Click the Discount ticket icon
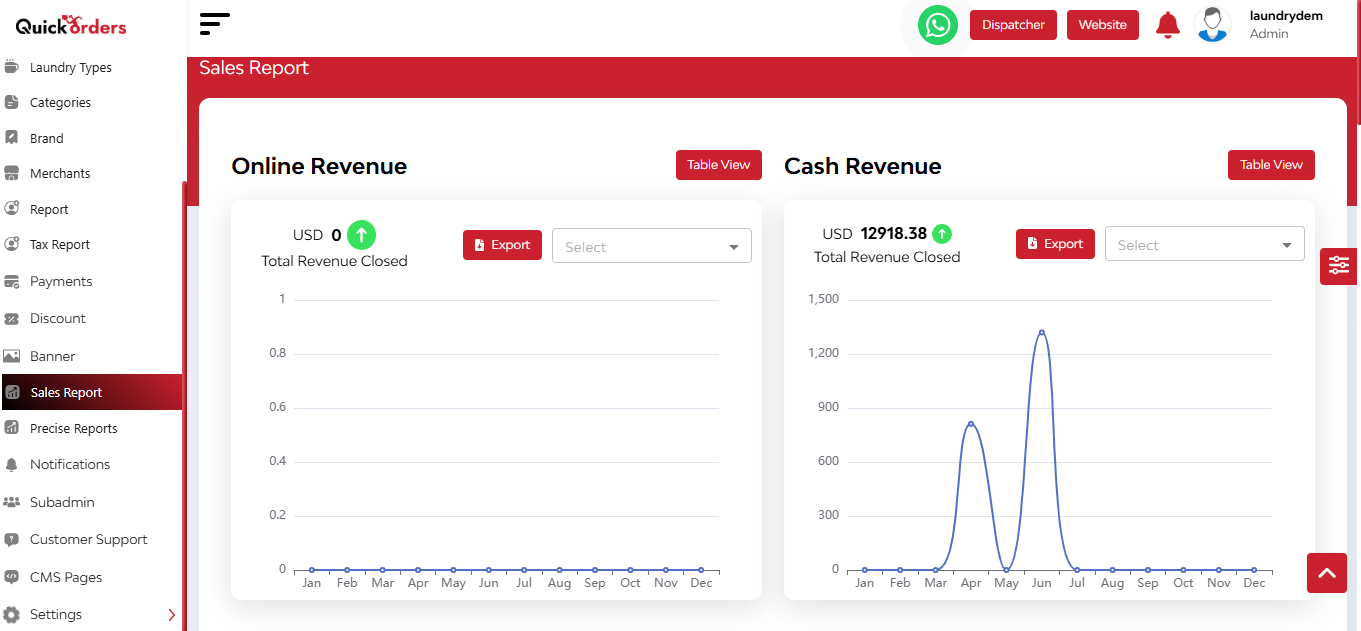The image size is (1361, 631). coord(12,319)
